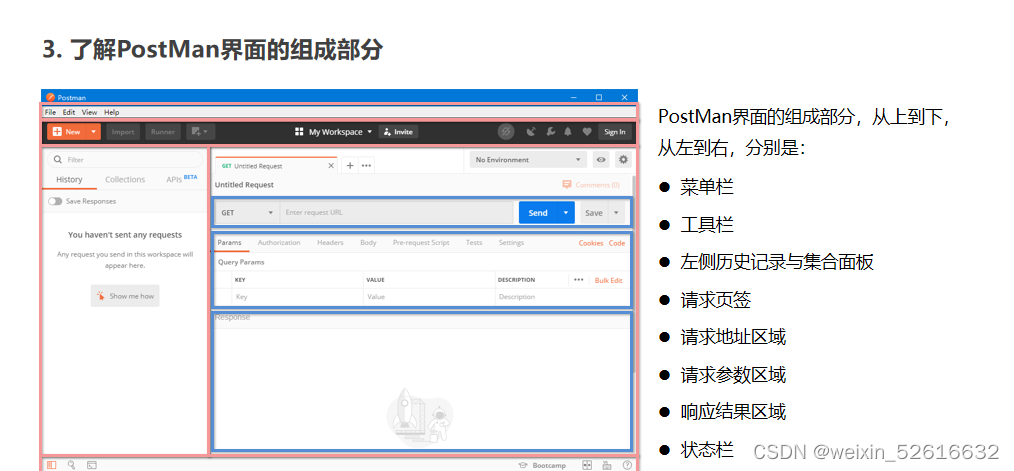The image size is (1014, 471).
Task: Click the Untitled Request title text
Action: click(x=244, y=184)
